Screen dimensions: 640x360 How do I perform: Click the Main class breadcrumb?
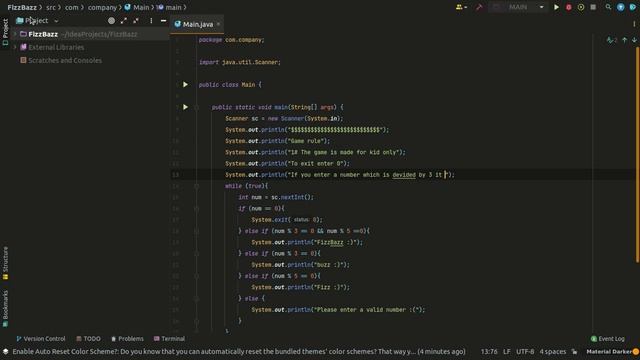tap(137, 7)
